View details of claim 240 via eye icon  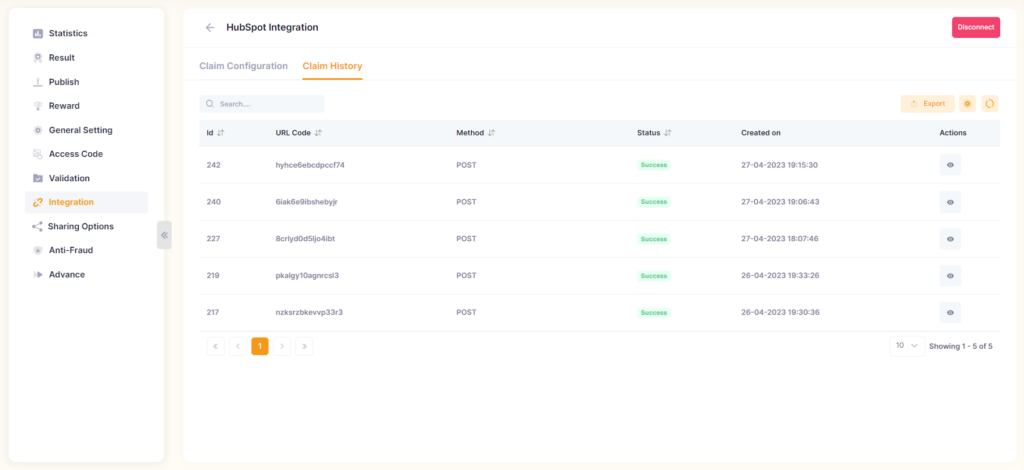[950, 202]
